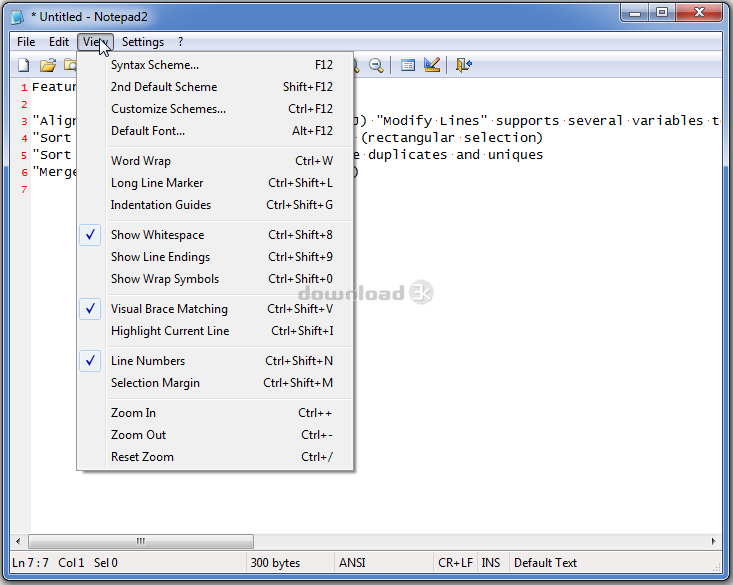This screenshot has width=733, height=585.
Task: Open the Settings menu
Action: 143,42
